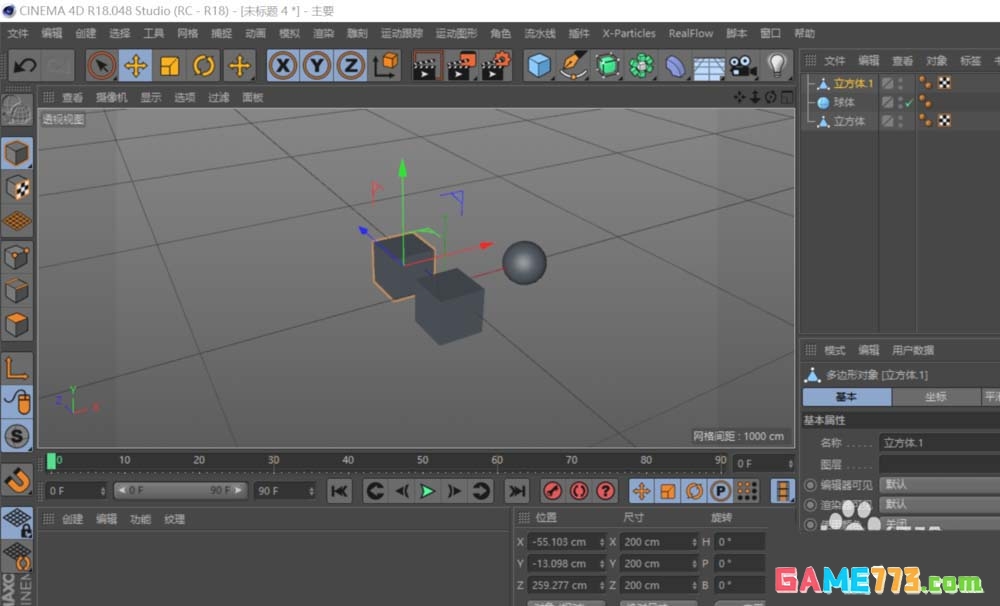Open the 模拟 menu
The height and width of the screenshot is (606, 1000).
[289, 33]
